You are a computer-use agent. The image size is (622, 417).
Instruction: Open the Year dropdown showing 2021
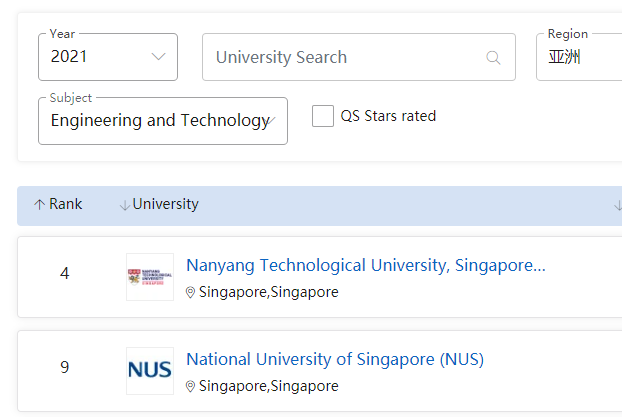[107, 57]
